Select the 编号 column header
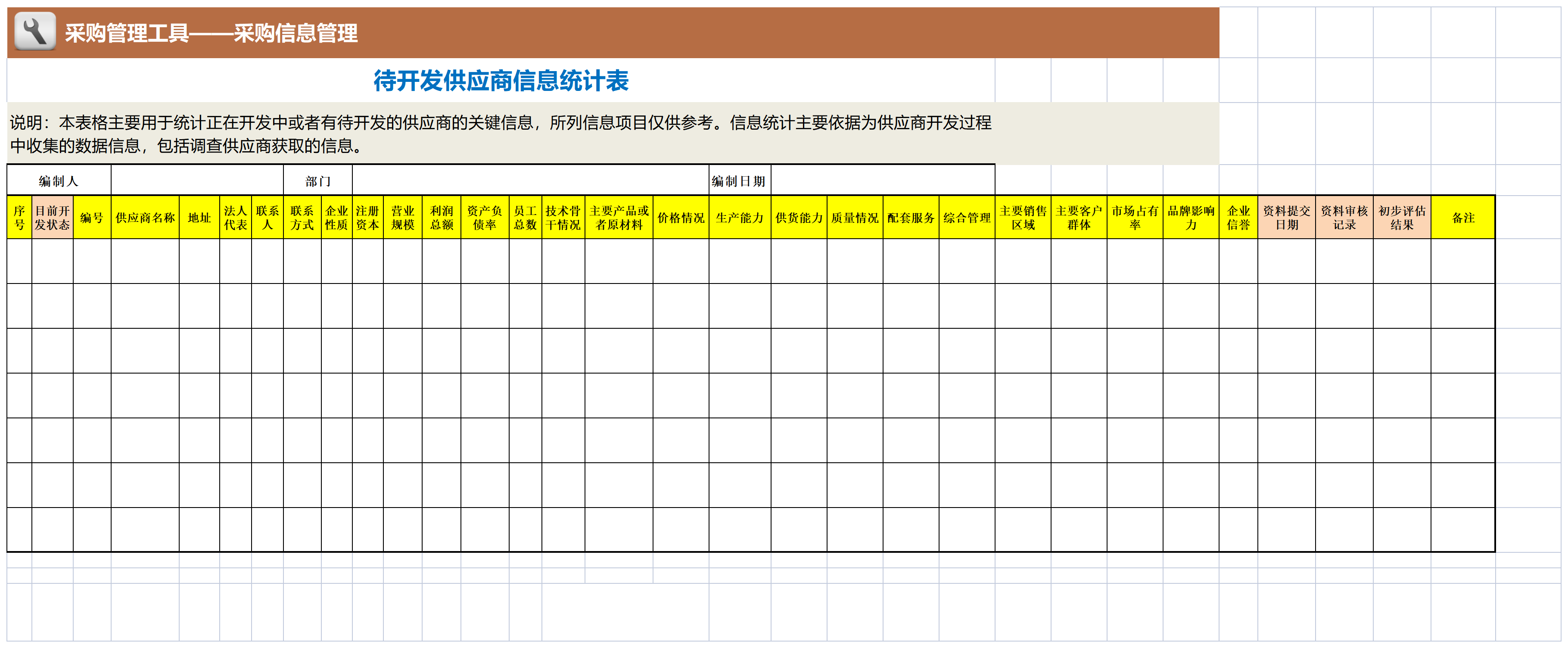1568x648 pixels. (x=92, y=218)
